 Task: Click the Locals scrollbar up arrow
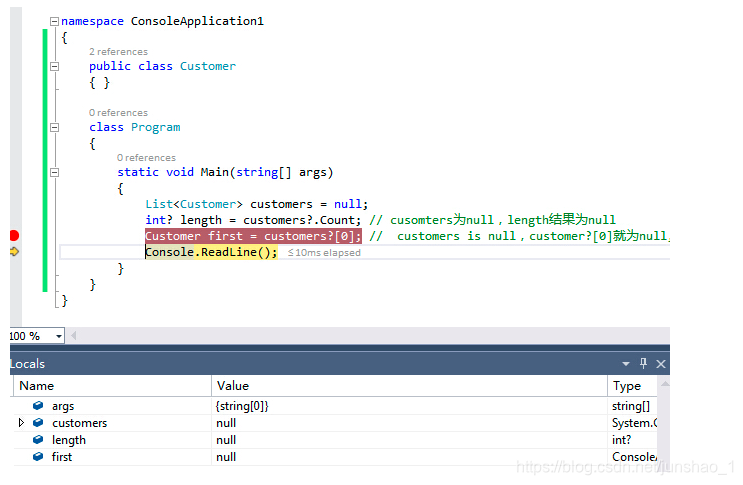[x=665, y=384]
